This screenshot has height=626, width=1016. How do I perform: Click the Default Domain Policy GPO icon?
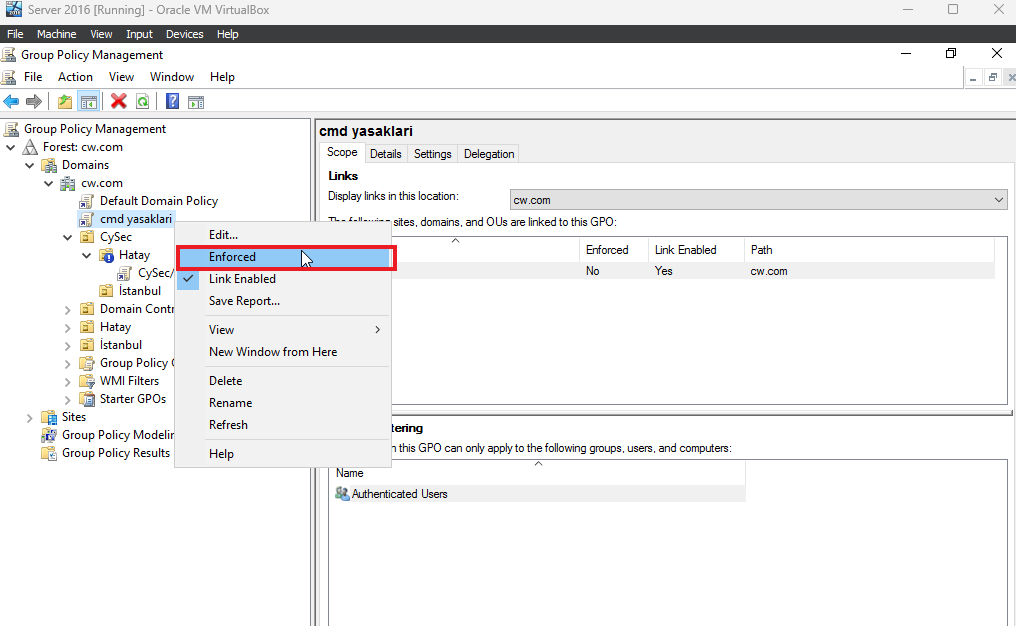[x=87, y=202]
